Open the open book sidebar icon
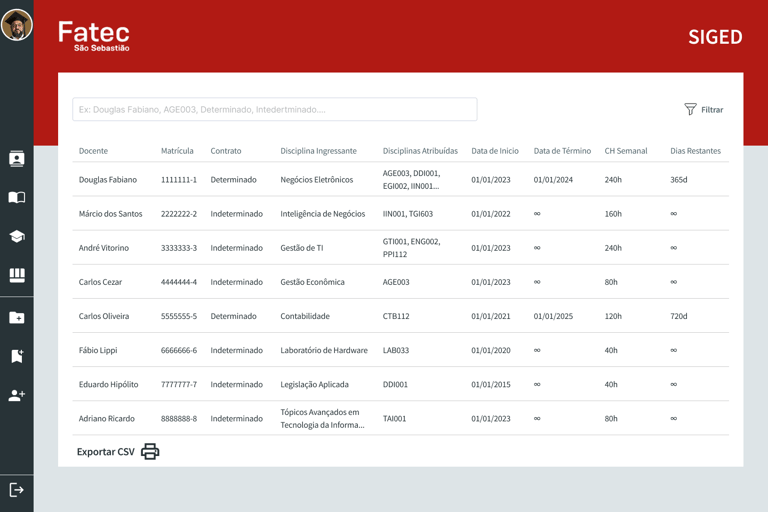768x512 pixels. tap(17, 197)
